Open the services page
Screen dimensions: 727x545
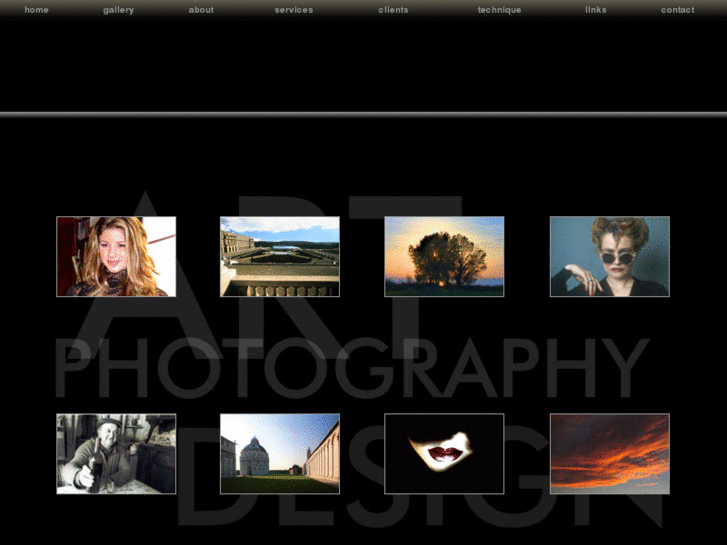click(294, 10)
